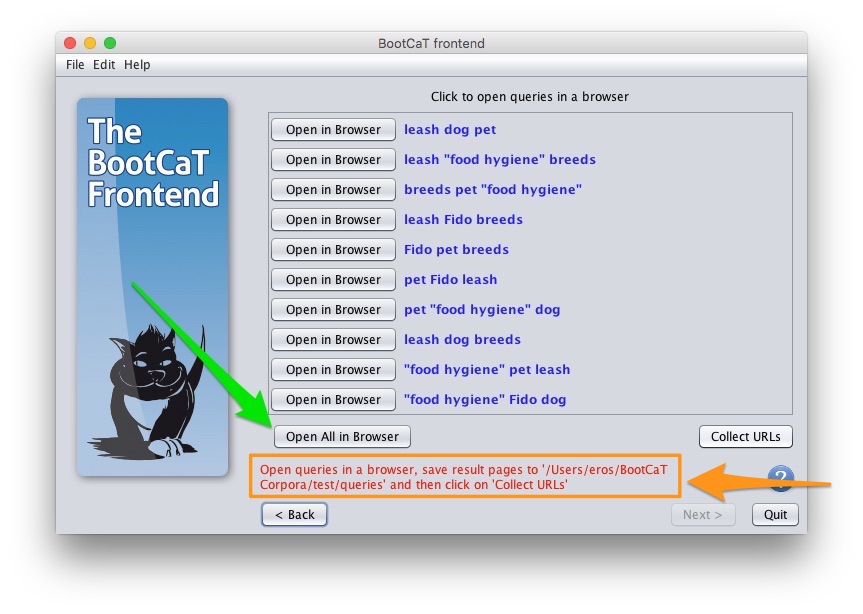Click the BootCaT cat logo image

(x=152, y=287)
